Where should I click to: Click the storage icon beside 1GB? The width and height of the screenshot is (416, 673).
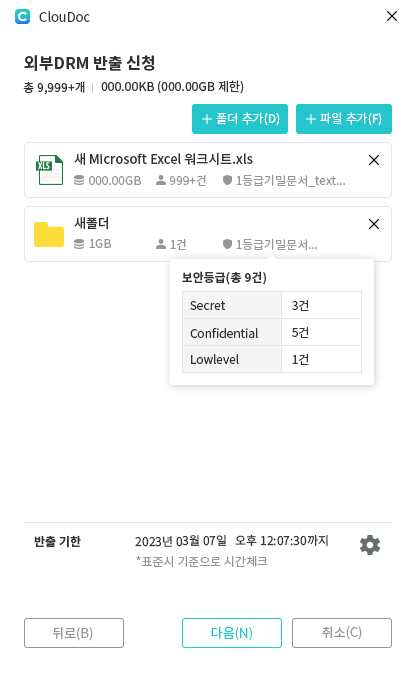tap(79, 244)
